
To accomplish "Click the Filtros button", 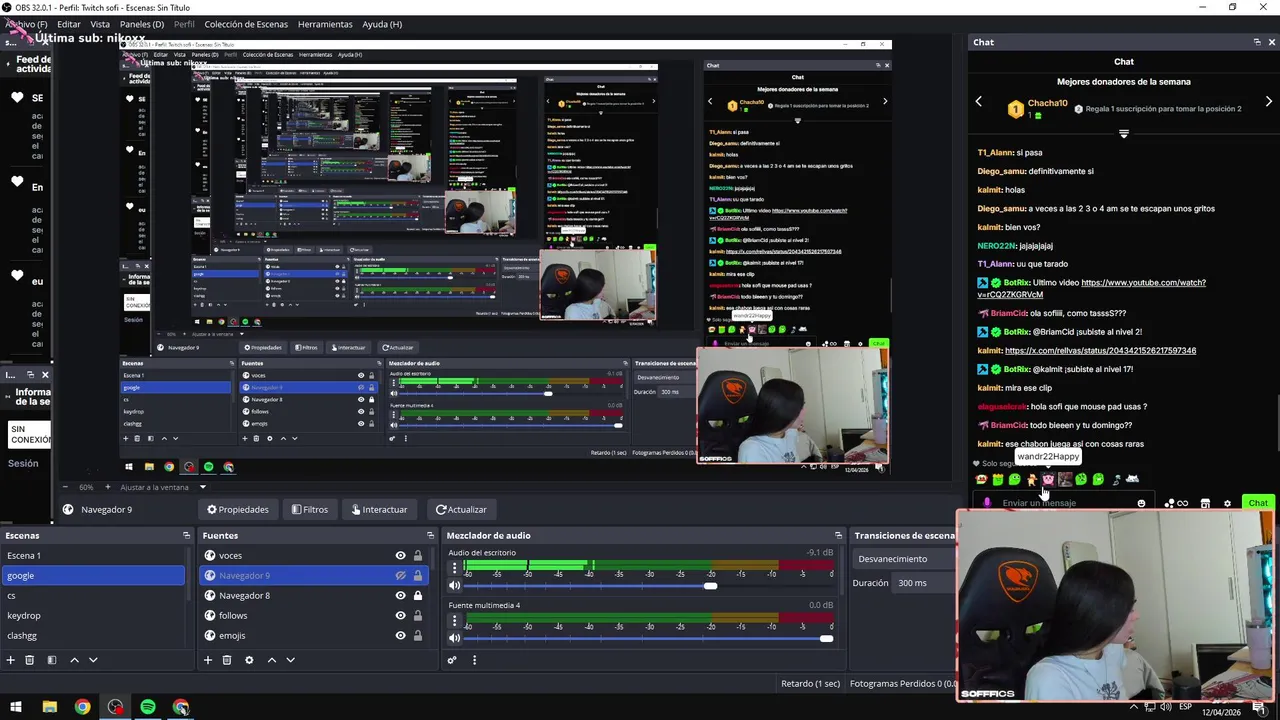I will coord(309,510).
